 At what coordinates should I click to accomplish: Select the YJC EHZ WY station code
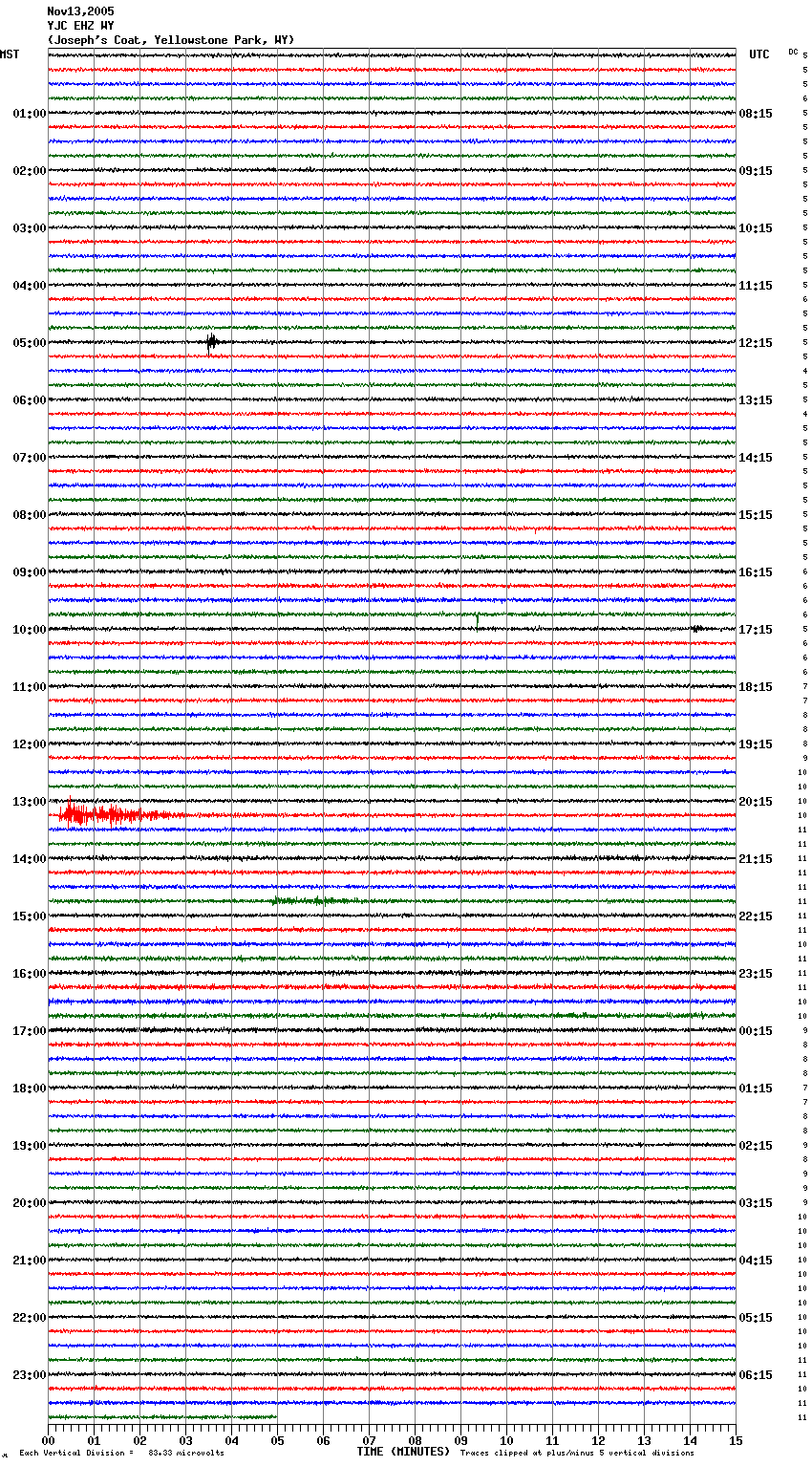point(80,26)
